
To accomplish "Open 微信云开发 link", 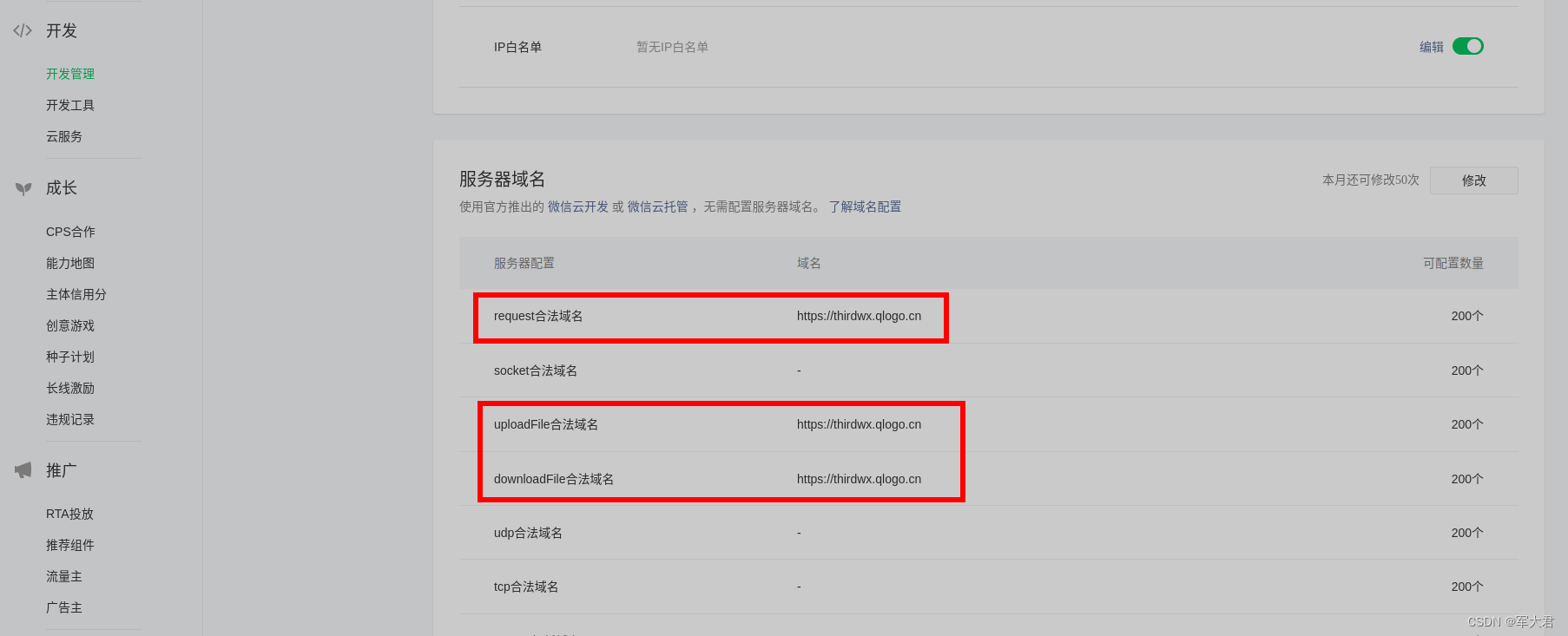I will pos(578,207).
